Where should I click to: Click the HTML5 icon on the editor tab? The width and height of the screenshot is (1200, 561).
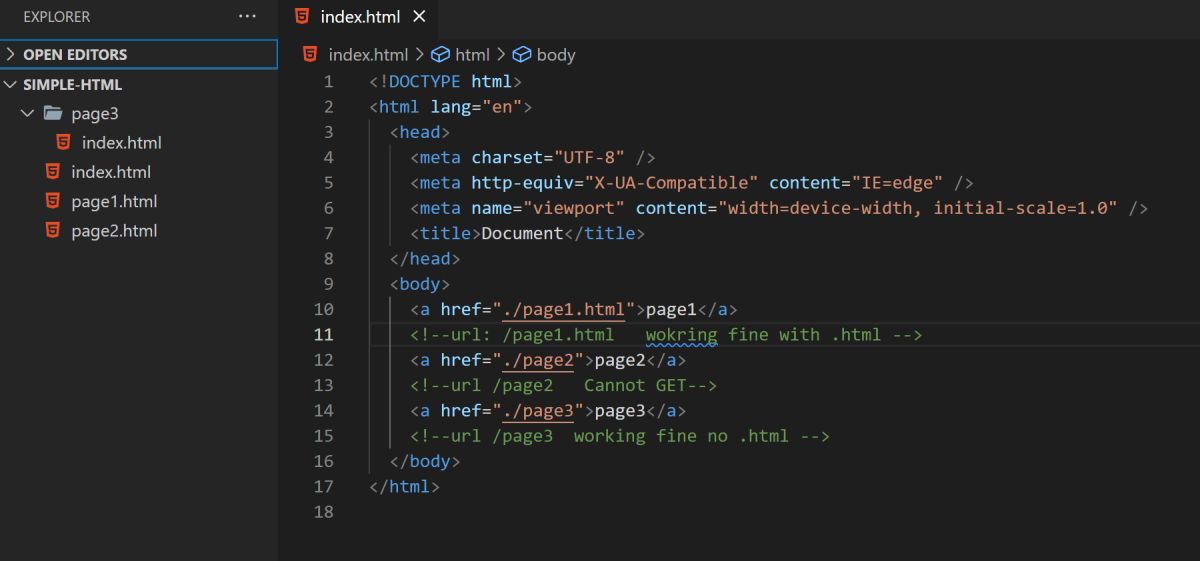(x=301, y=16)
